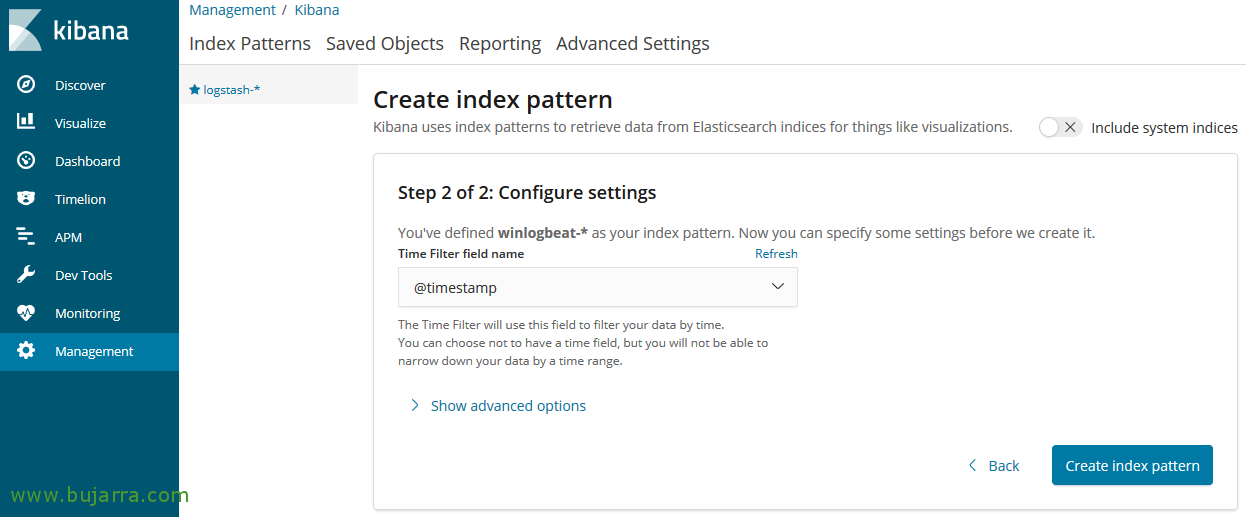Click the Management breadcrumb link

[232, 10]
